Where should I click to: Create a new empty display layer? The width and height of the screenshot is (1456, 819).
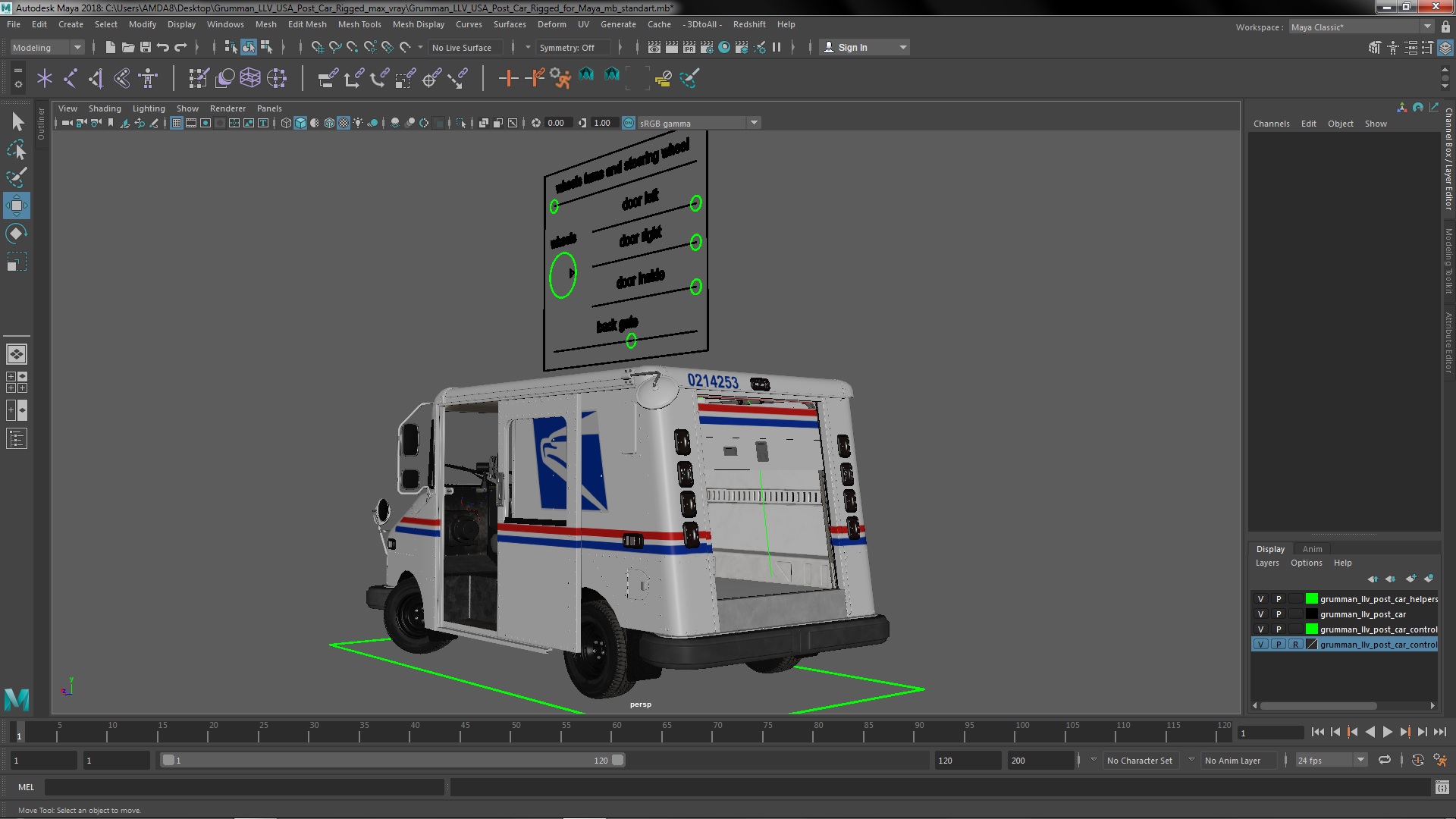(1410, 579)
